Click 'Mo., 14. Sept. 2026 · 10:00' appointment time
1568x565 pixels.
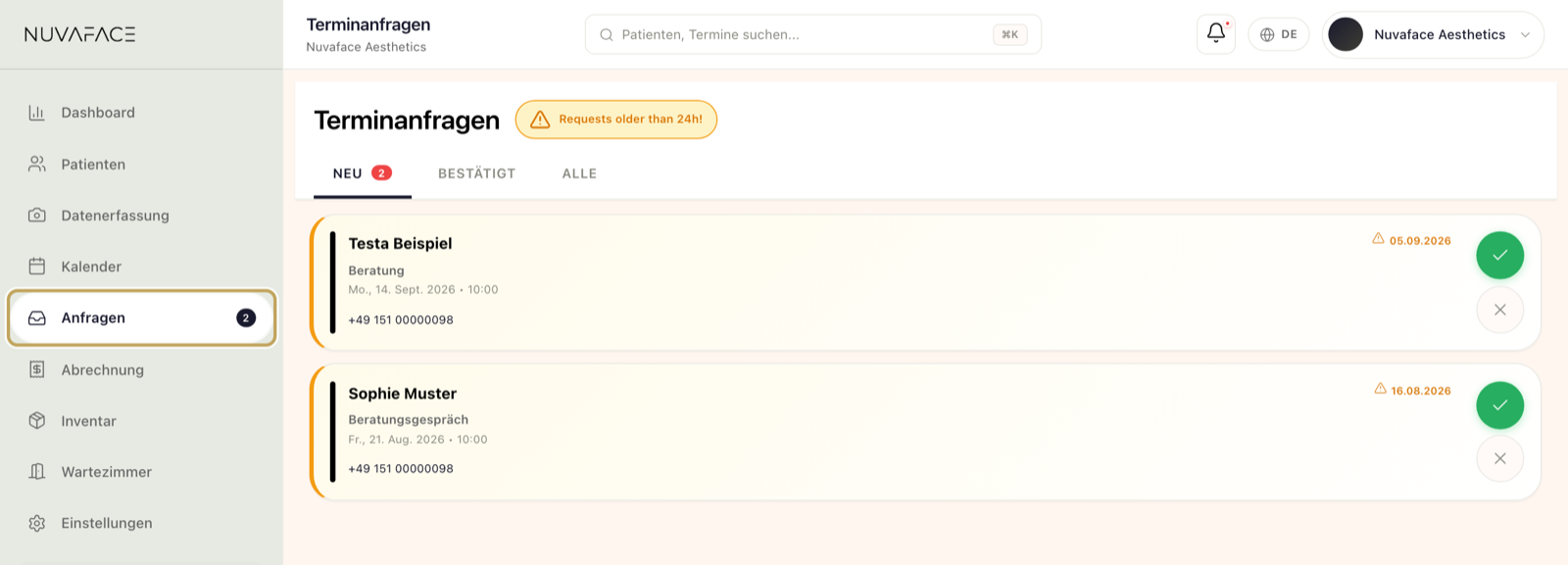423,290
